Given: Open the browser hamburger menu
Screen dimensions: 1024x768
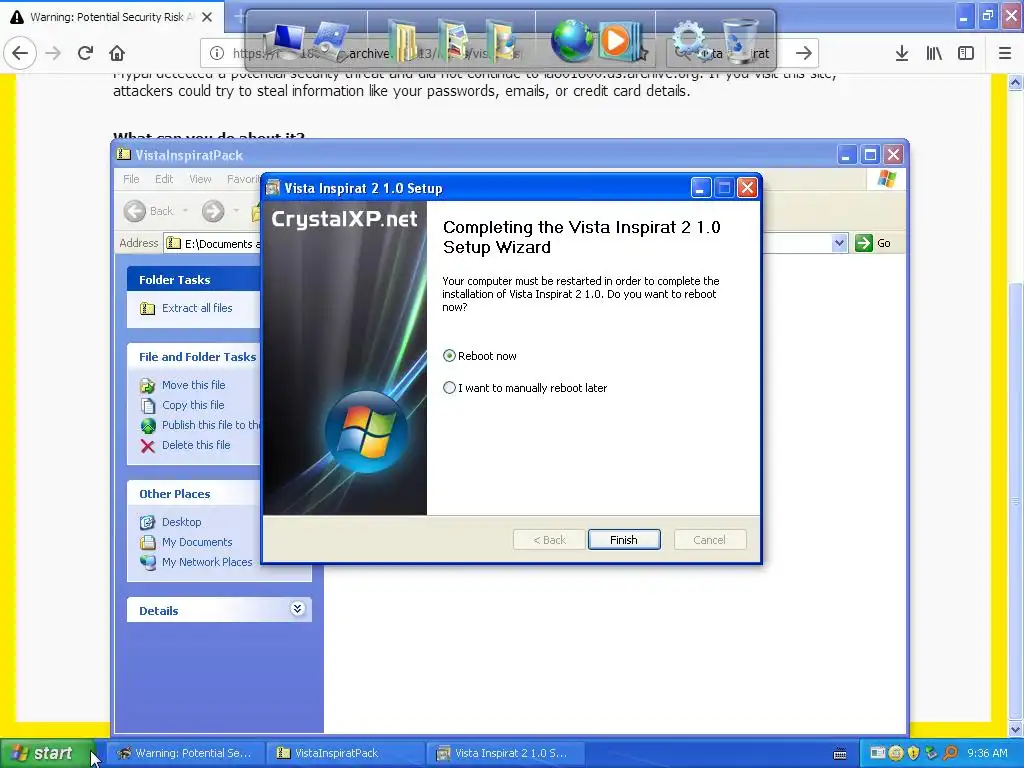Looking at the screenshot, I should (1005, 53).
